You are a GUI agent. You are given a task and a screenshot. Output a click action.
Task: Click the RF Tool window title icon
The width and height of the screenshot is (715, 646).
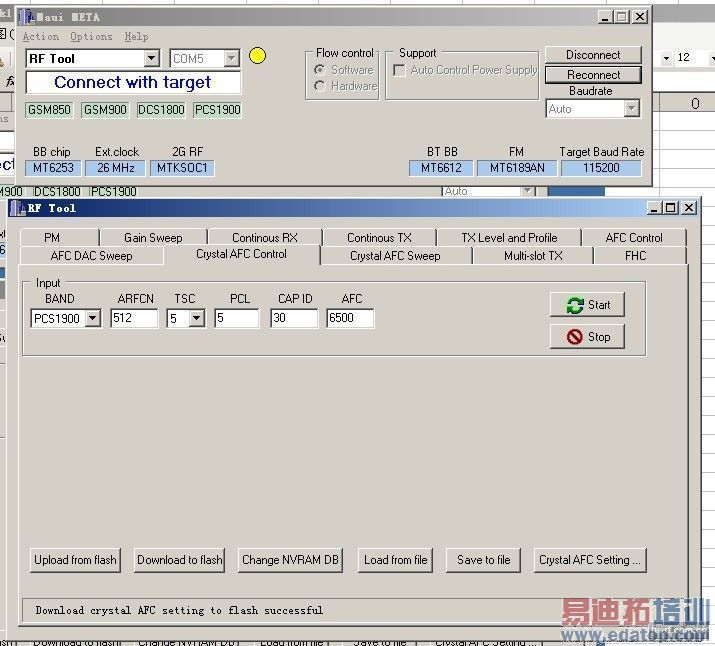[18, 208]
